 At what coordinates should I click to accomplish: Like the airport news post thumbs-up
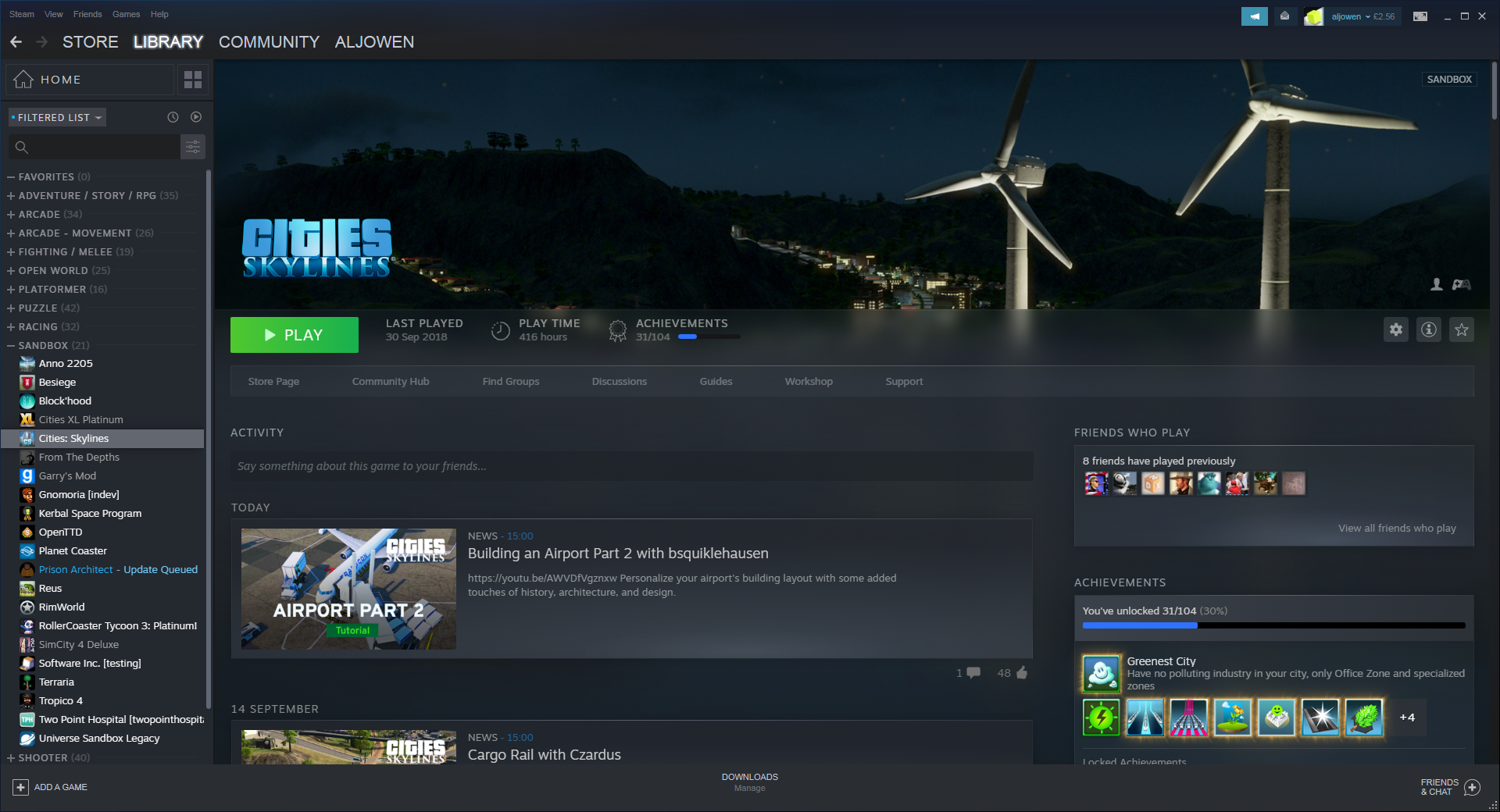tap(1022, 672)
